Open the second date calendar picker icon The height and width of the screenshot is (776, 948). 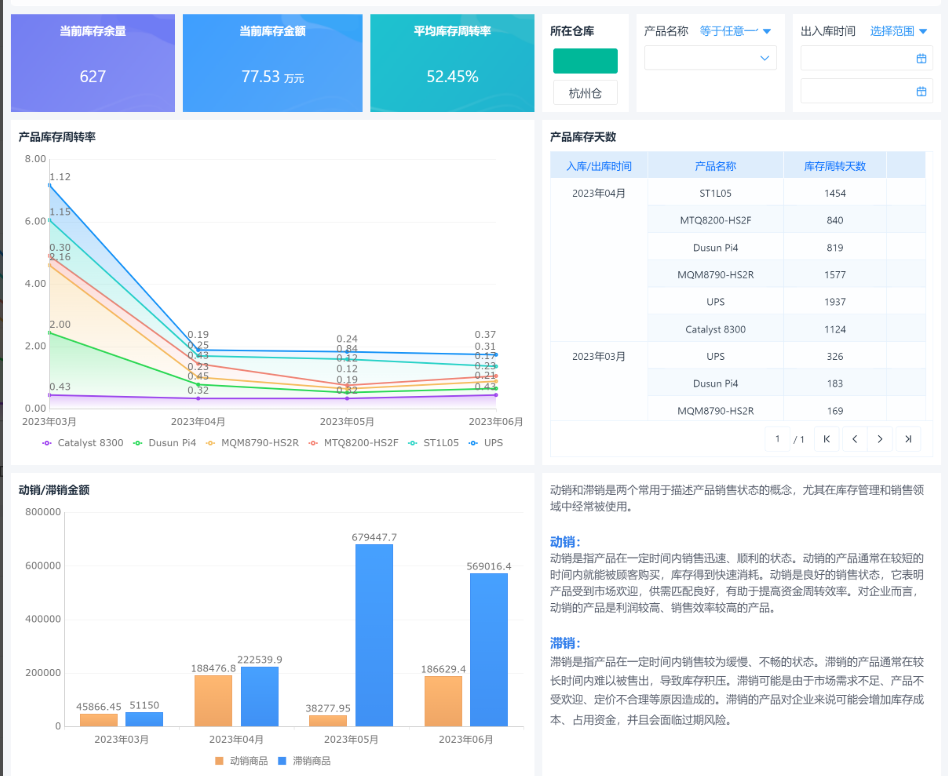coord(921,91)
